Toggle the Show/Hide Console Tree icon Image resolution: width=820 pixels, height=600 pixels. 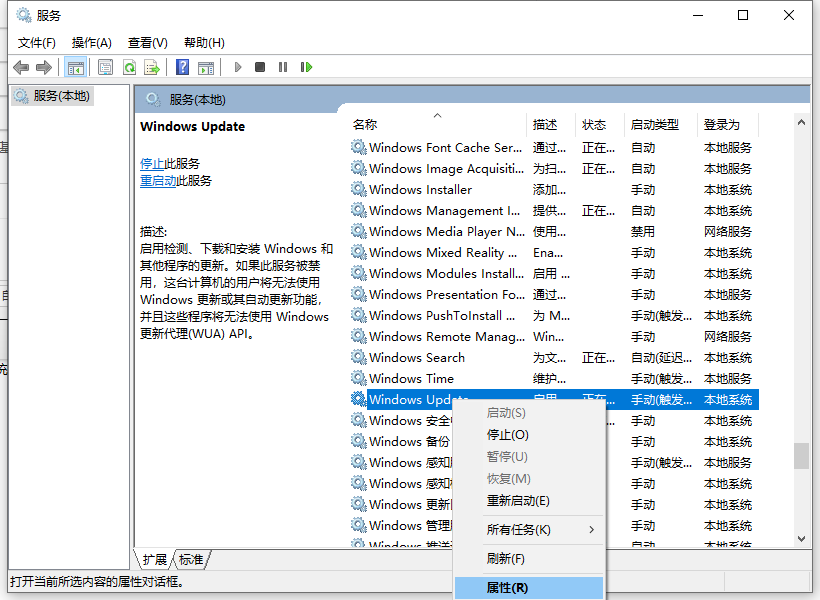pos(74,66)
